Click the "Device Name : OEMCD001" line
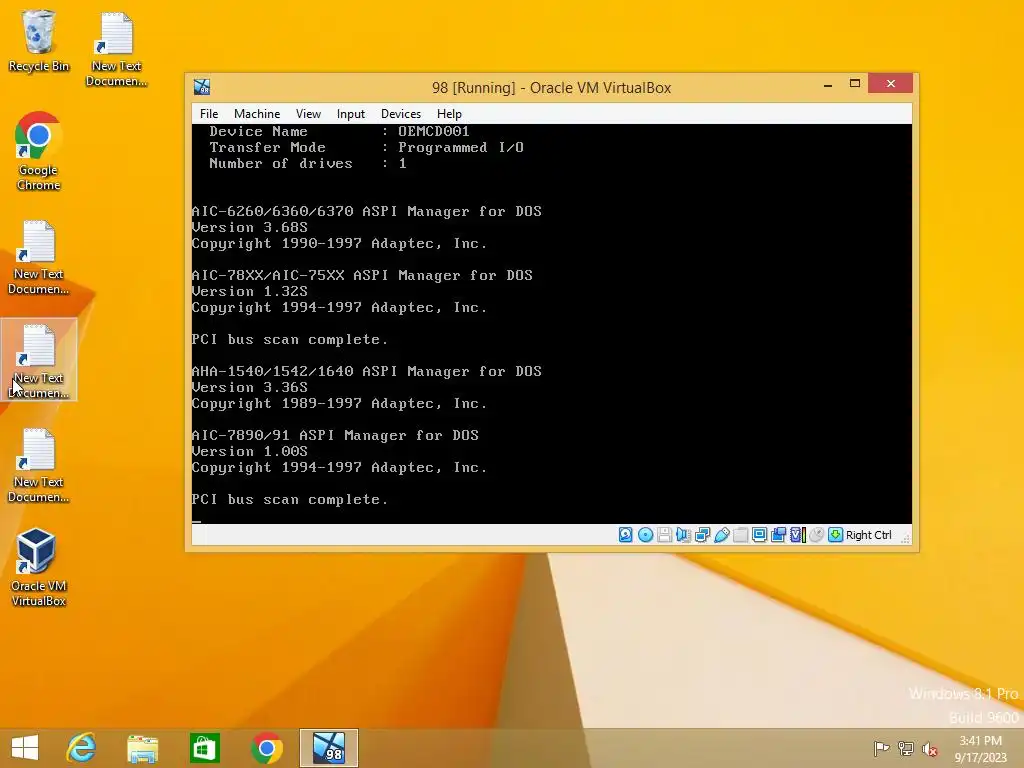The image size is (1024, 768). [x=339, y=131]
